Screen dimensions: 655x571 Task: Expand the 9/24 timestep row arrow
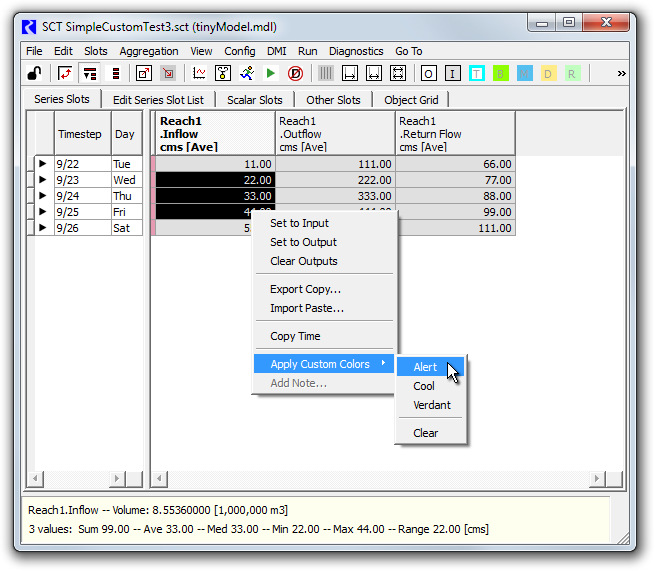(x=43, y=195)
